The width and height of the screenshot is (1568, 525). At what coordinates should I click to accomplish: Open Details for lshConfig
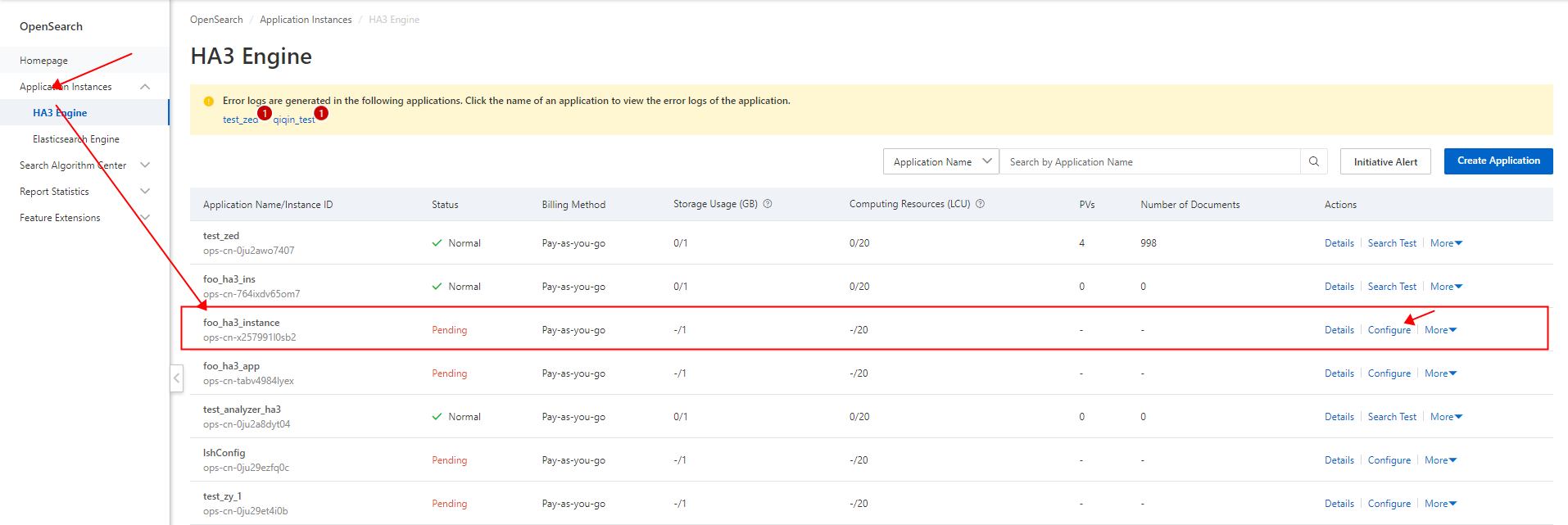[1339, 460]
